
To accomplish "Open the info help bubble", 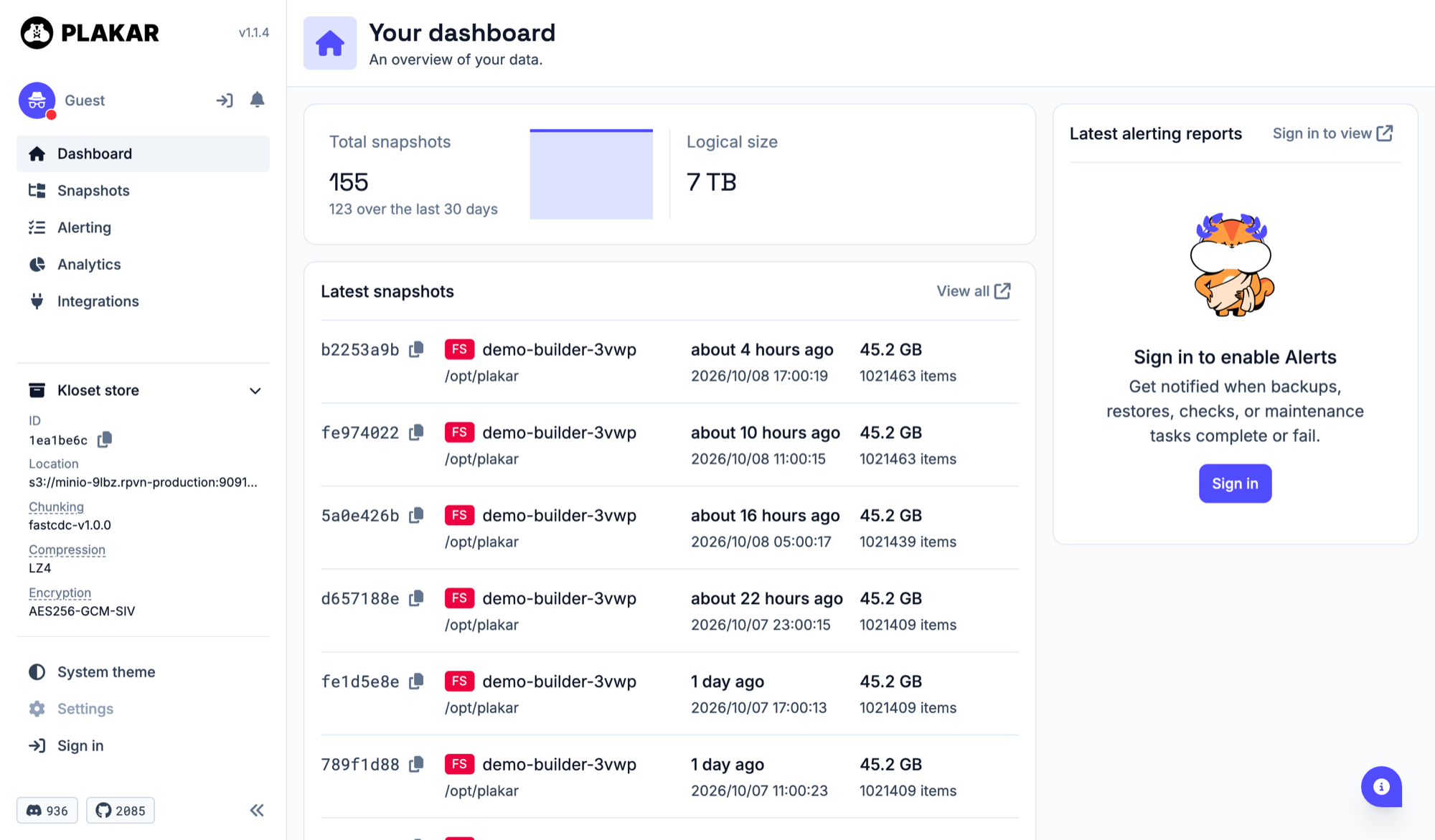I will click(1381, 787).
